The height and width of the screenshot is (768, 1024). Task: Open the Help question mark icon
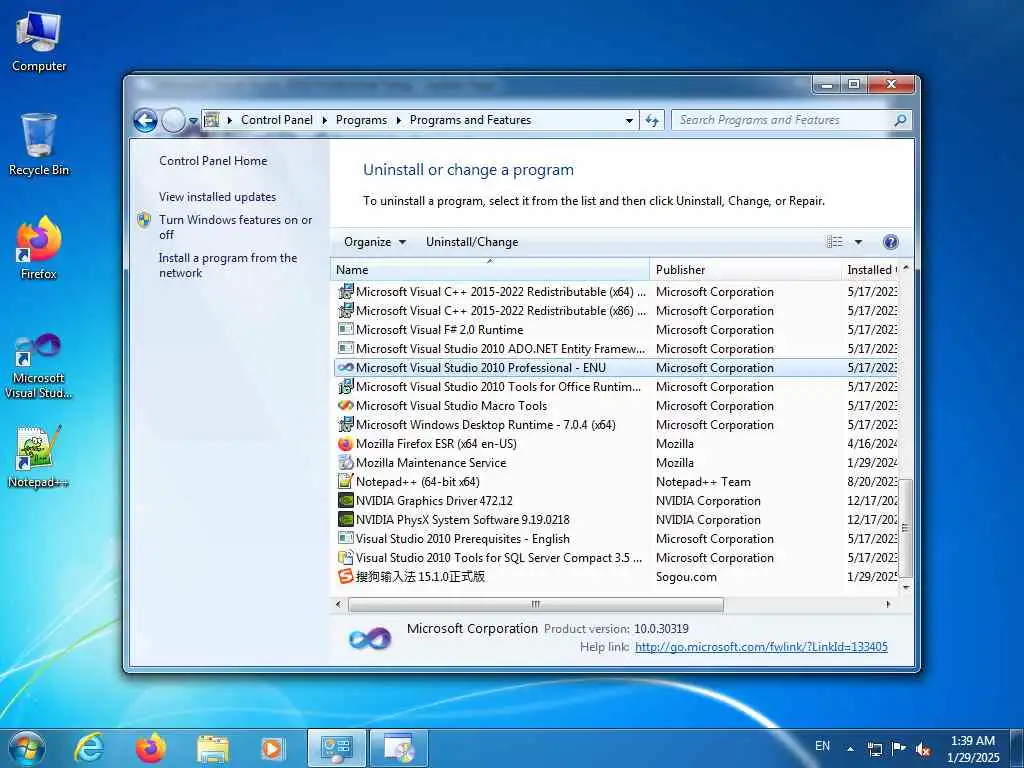890,242
